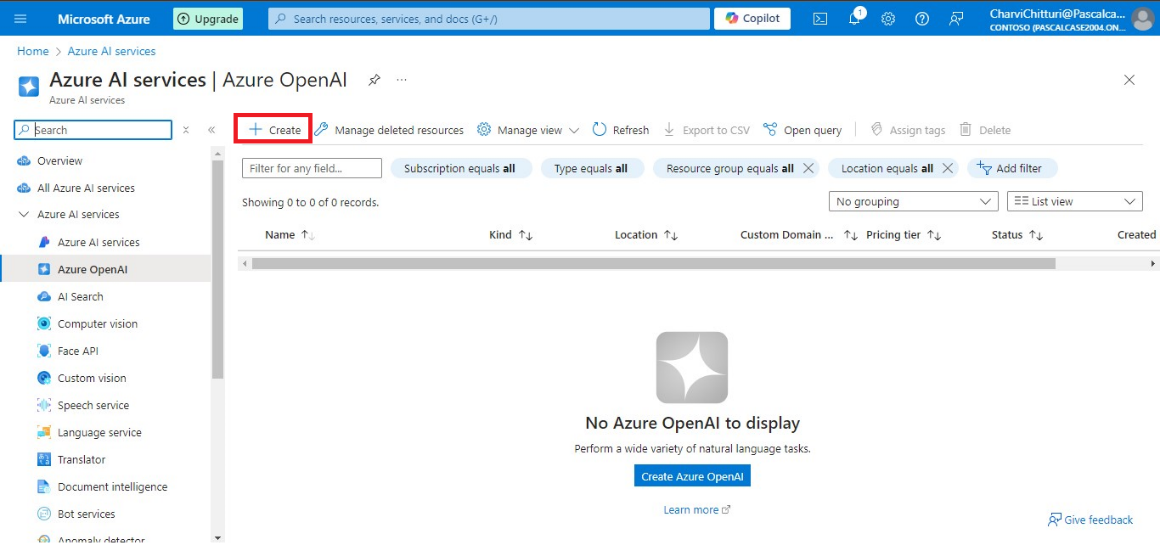Open the Azure portal hamburger menu

tap(21, 19)
